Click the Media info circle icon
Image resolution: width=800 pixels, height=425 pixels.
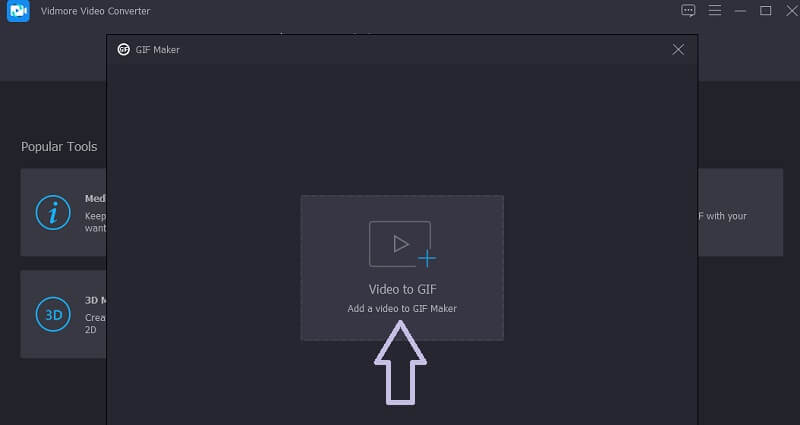tap(53, 212)
